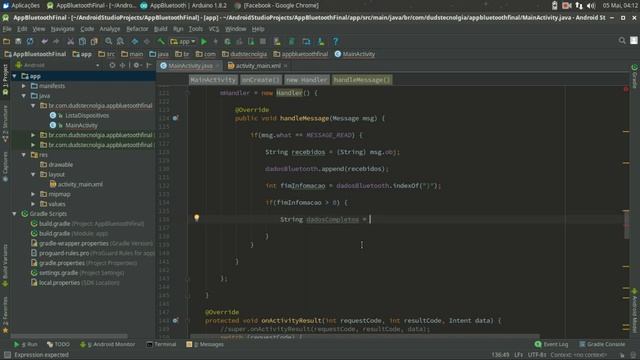
Task: Click the hide project panel icon
Action: (149, 65)
